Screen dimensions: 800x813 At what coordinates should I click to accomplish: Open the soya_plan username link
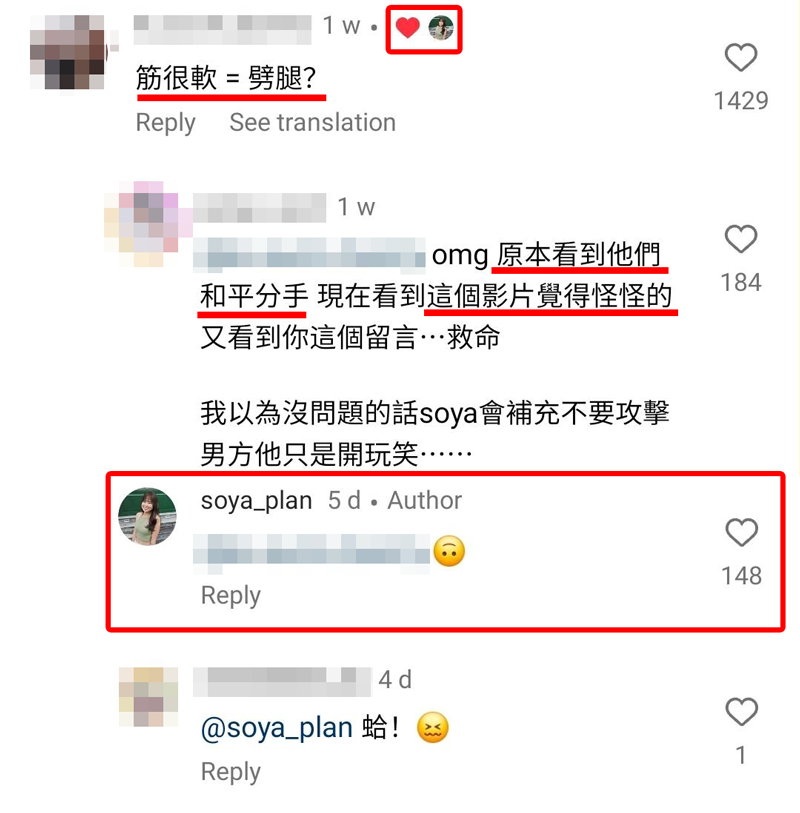tap(257, 501)
